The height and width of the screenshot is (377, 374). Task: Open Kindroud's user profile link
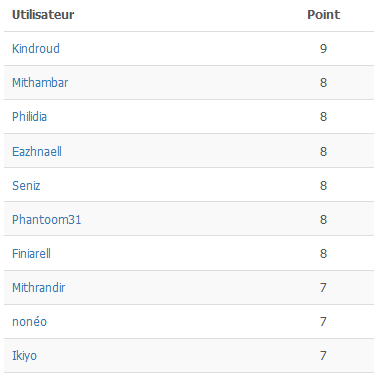36,49
